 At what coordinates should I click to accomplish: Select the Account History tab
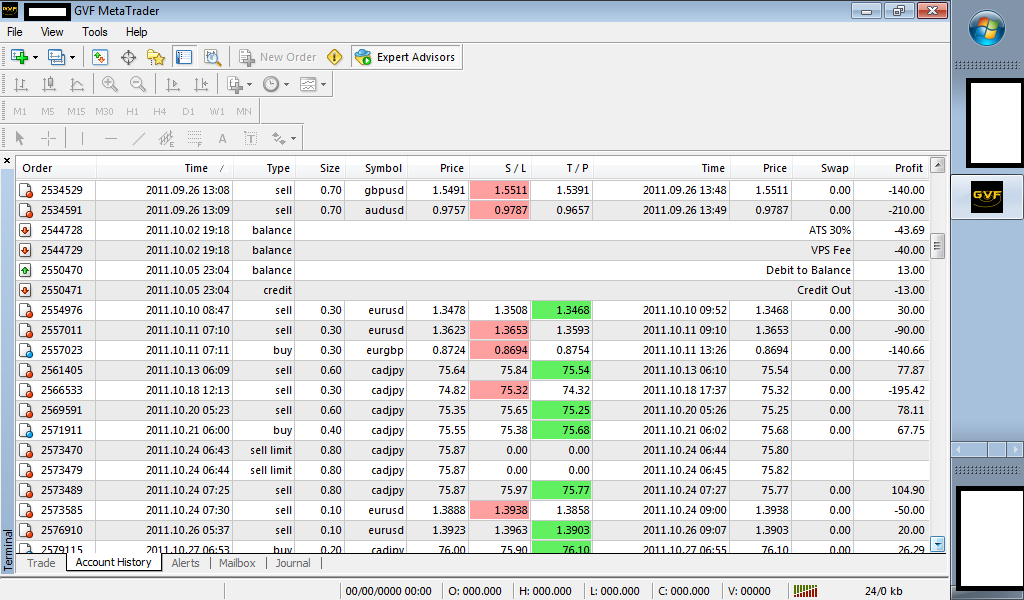114,562
